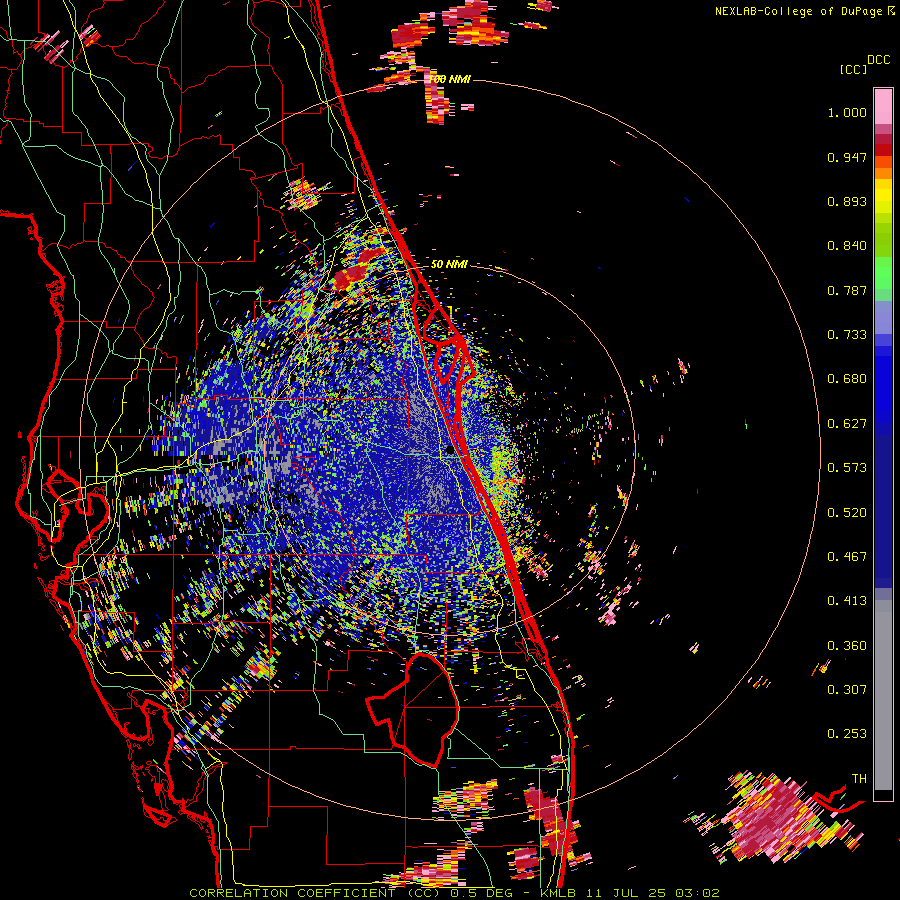Viewport: 900px width, 900px height.
Task: Click the 0.573 legend value
Action: tap(847, 468)
